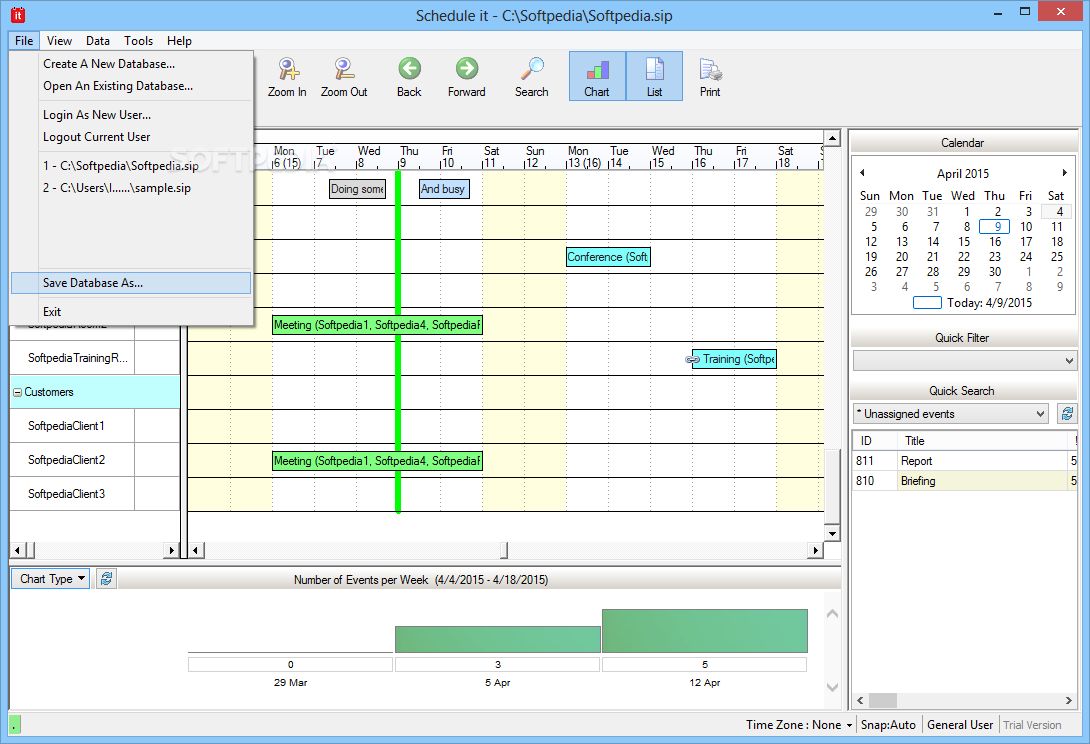Click the Title column header
The width and height of the screenshot is (1090, 744).
point(983,441)
